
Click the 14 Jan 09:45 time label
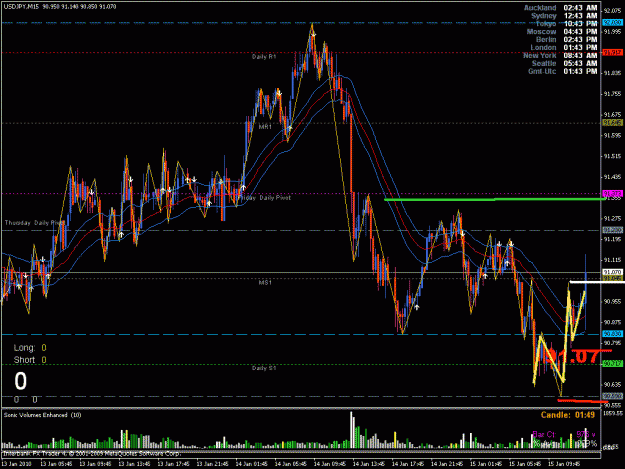click(x=330, y=464)
